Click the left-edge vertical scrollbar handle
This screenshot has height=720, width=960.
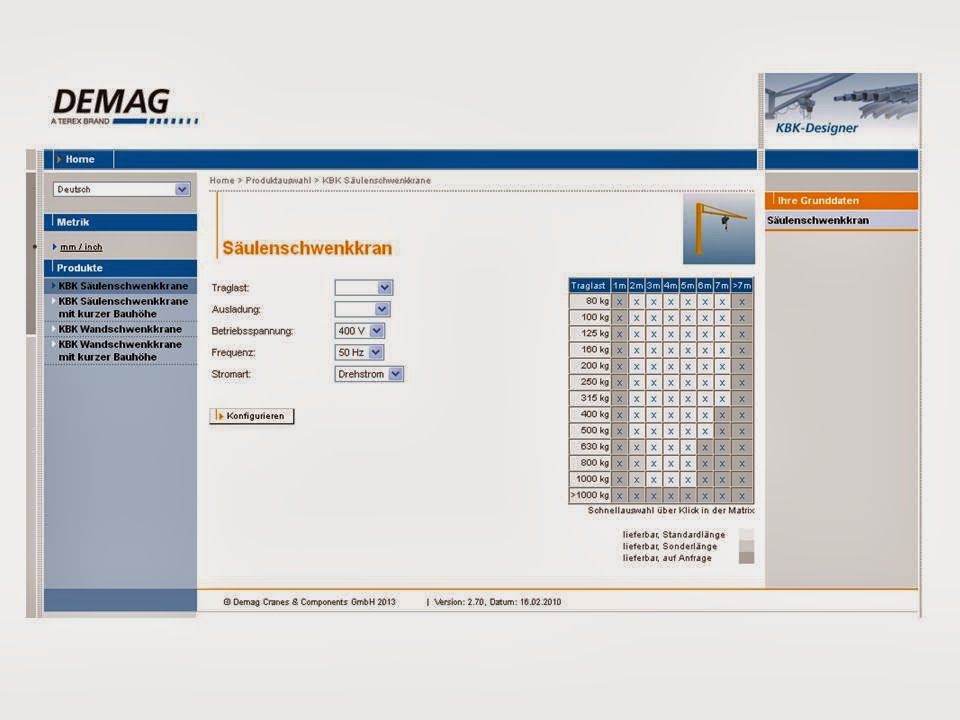point(31,253)
